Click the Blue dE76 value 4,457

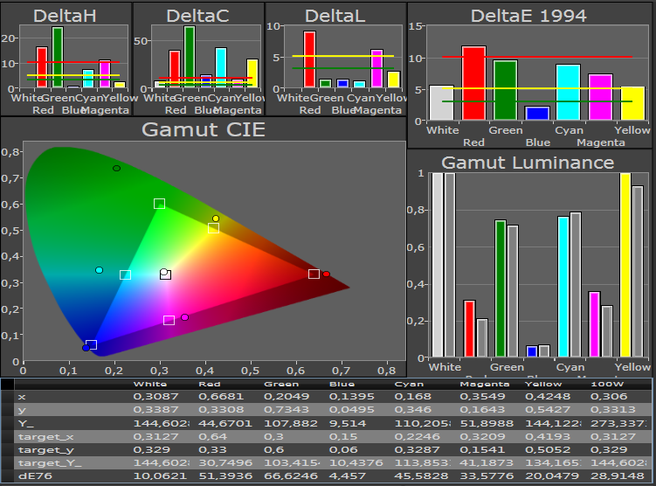[x=348, y=476]
